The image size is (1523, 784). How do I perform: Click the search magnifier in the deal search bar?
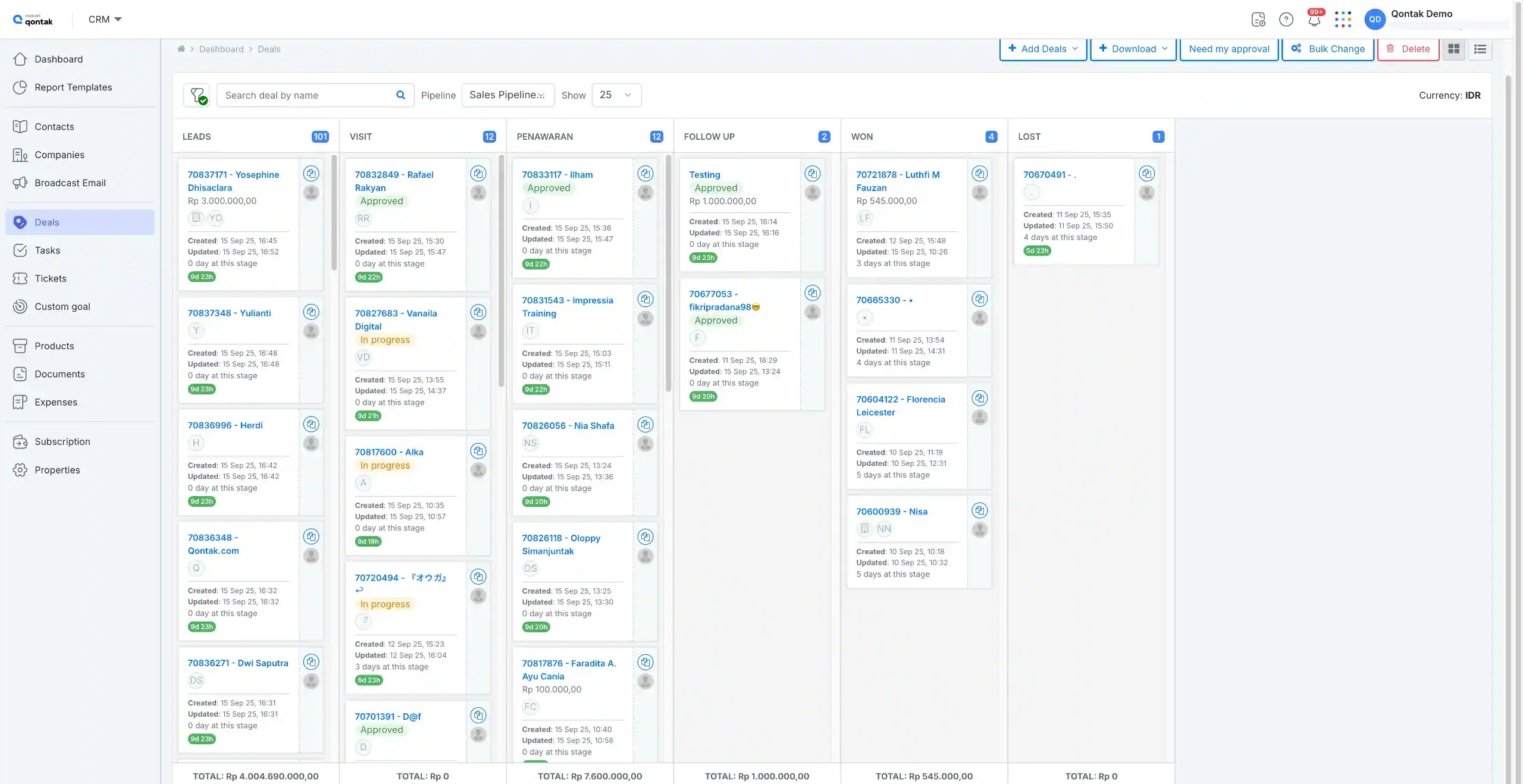[400, 95]
